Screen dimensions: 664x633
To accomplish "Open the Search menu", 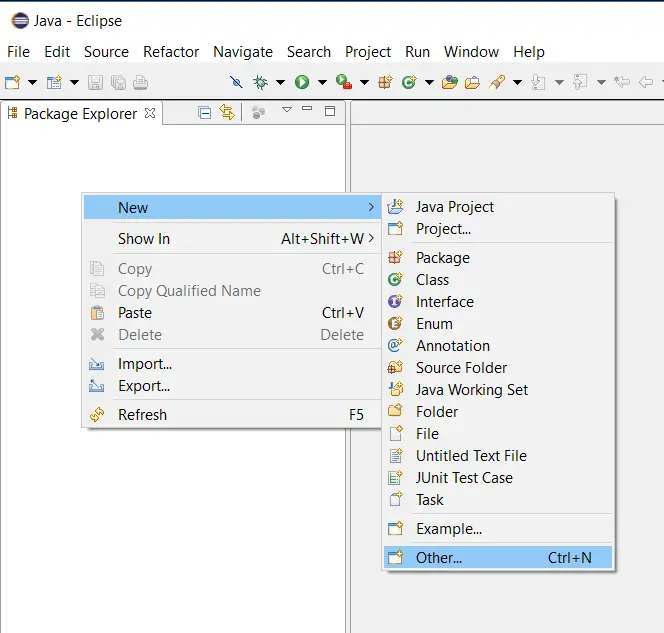I will click(309, 52).
